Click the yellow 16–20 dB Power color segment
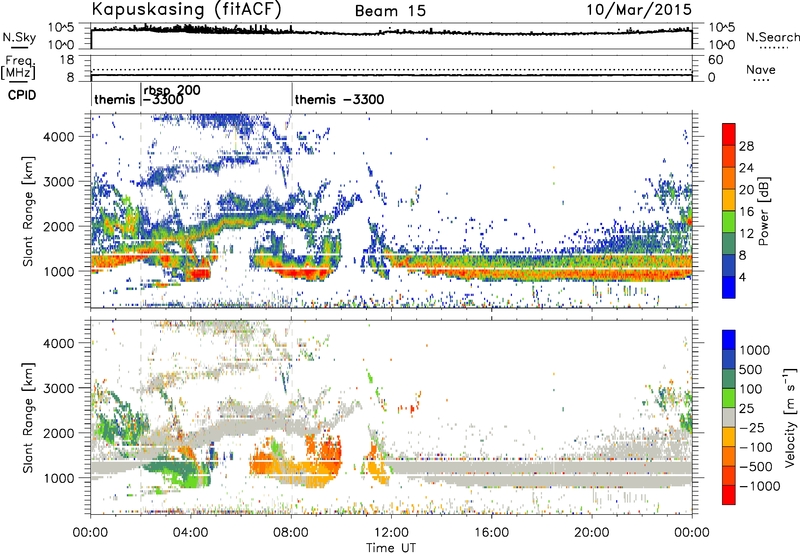This screenshot has height=554, width=800. point(729,200)
